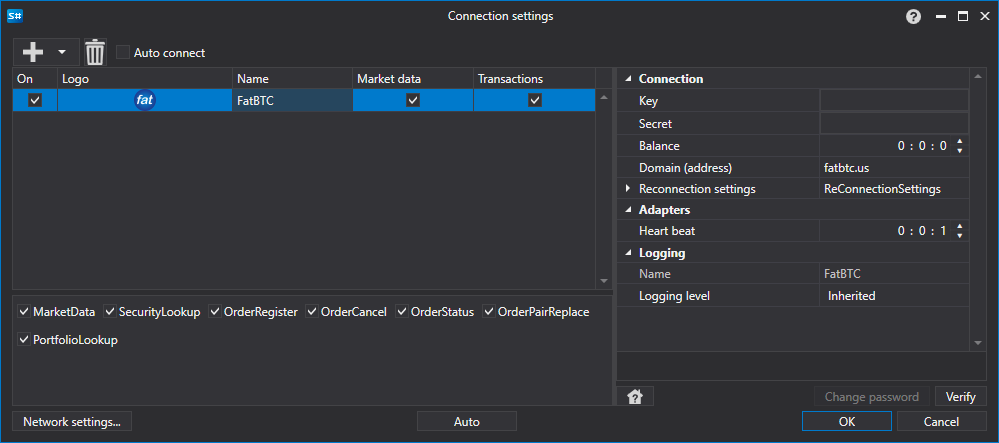Uncheck the OrderCancel message type

312,312
